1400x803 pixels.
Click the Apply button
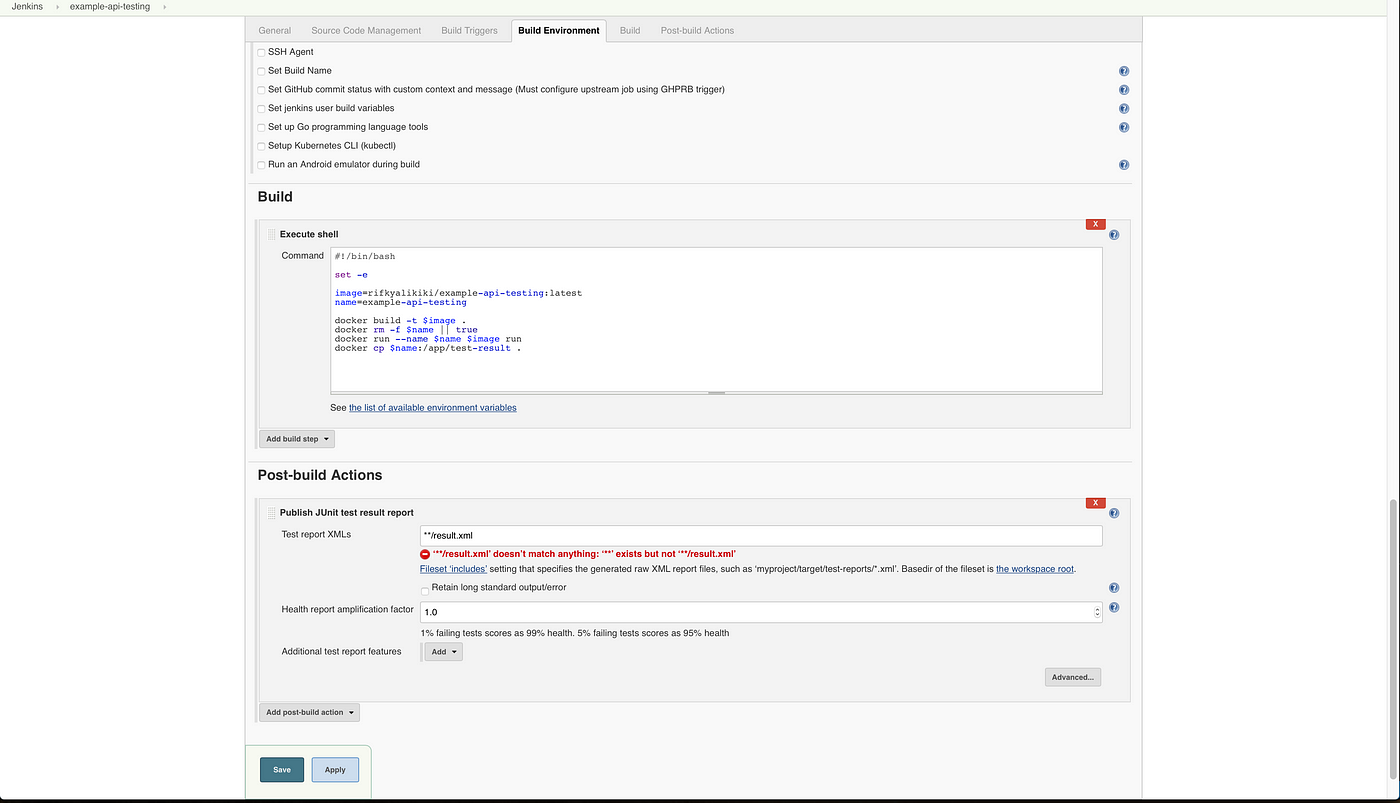(x=335, y=770)
